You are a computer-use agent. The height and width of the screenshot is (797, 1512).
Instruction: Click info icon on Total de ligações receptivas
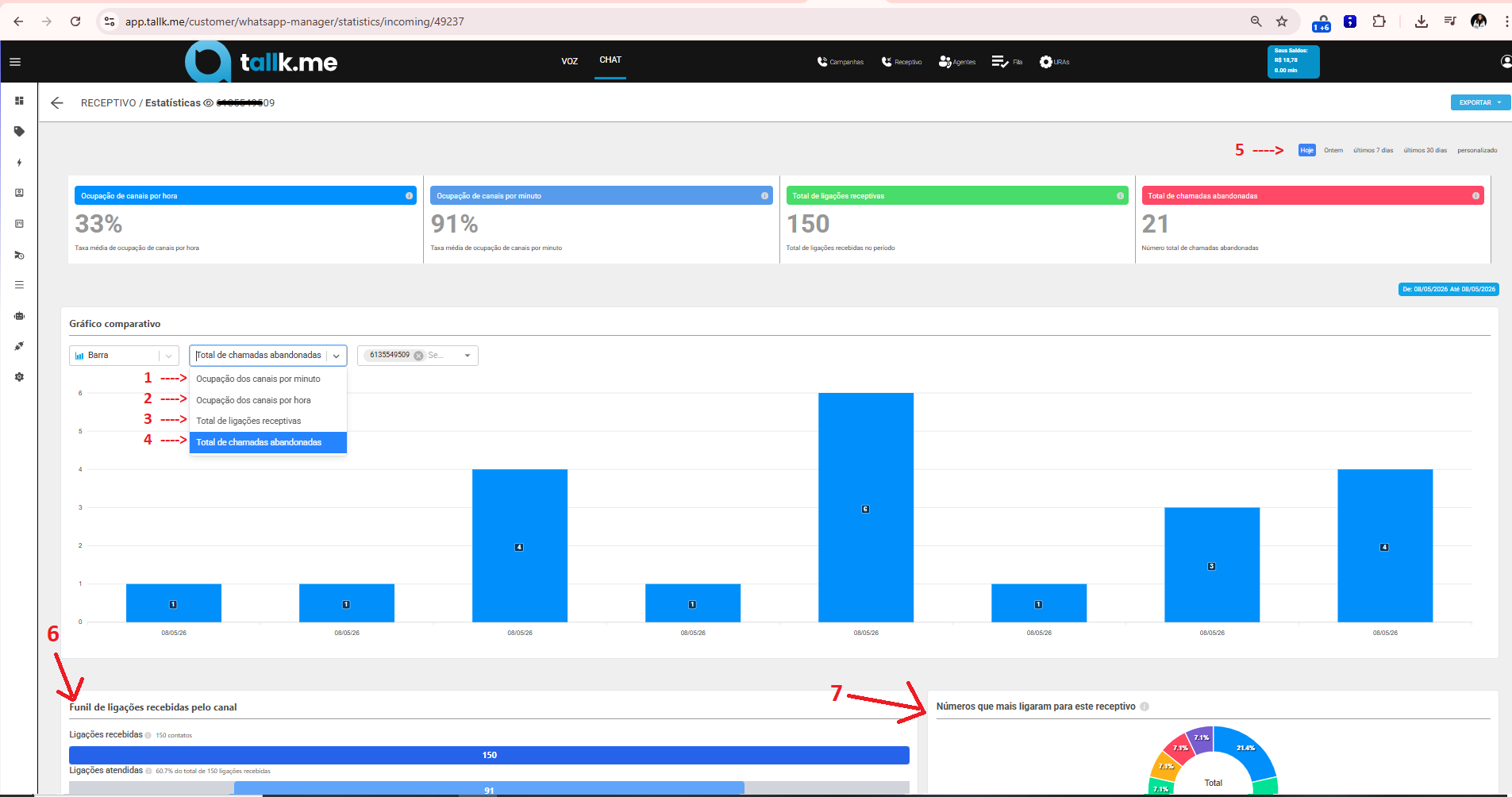(1120, 195)
